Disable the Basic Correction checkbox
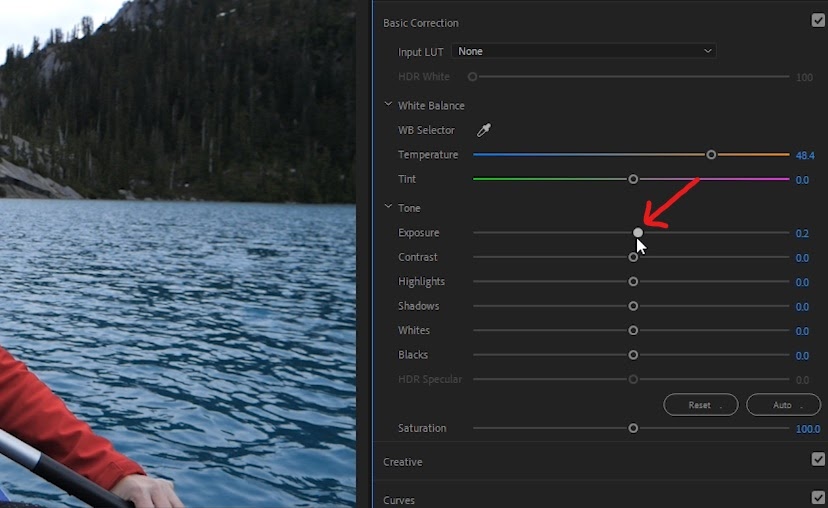Screen dimensions: 828x508 click(818, 20)
